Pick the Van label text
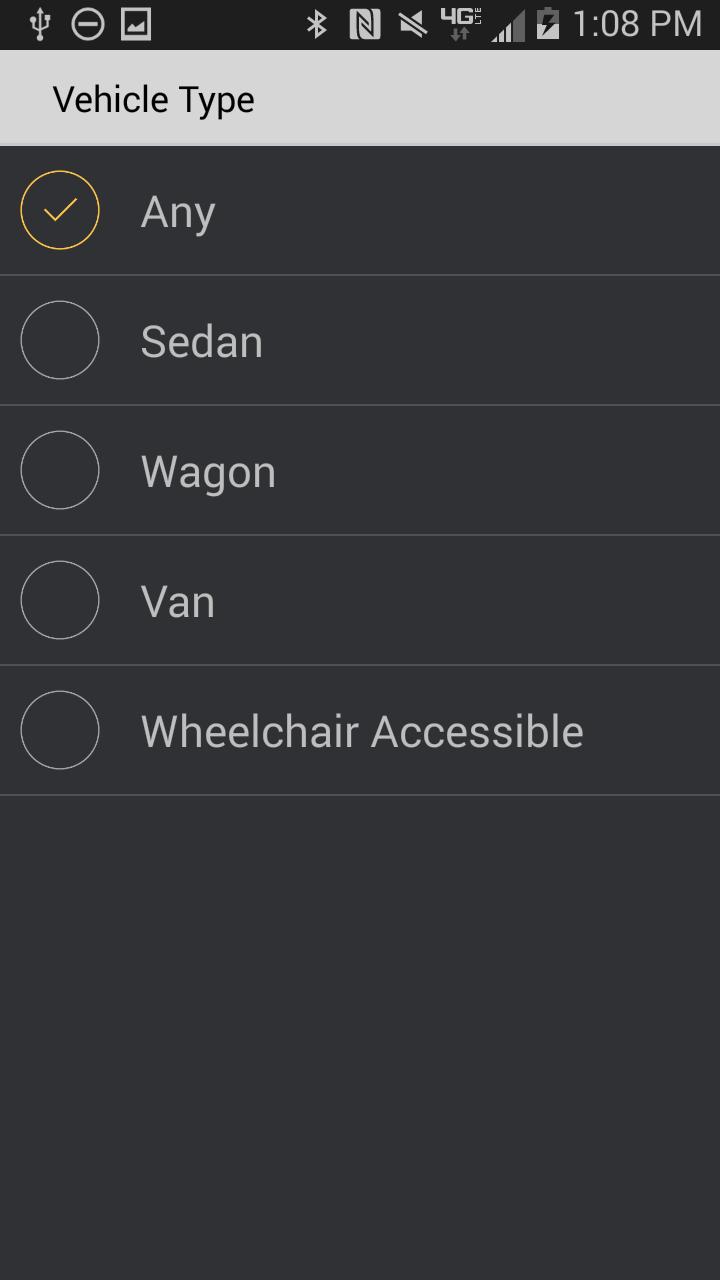Viewport: 720px width, 1280px height. click(178, 602)
